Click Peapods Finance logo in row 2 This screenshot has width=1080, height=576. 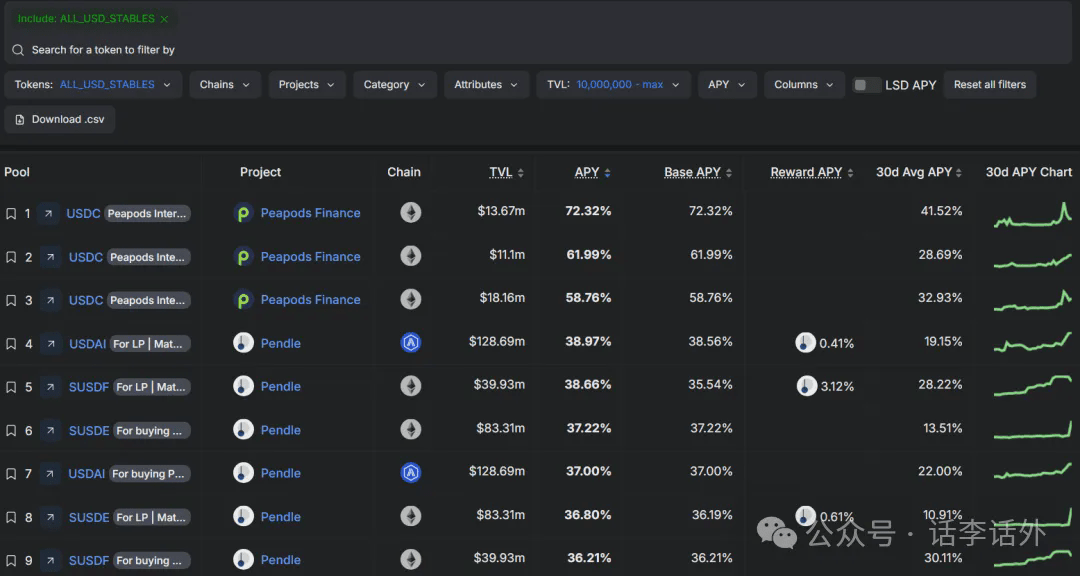pyautogui.click(x=243, y=257)
